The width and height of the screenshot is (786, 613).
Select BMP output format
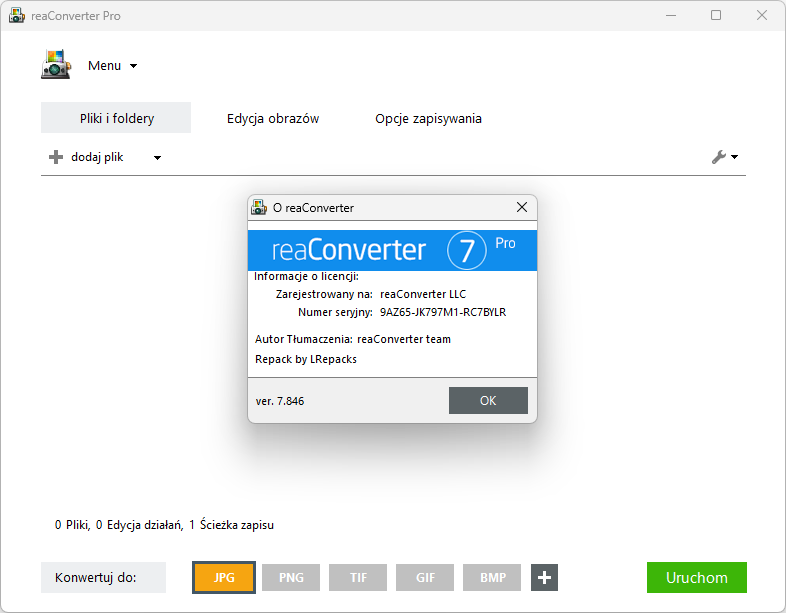tap(492, 577)
